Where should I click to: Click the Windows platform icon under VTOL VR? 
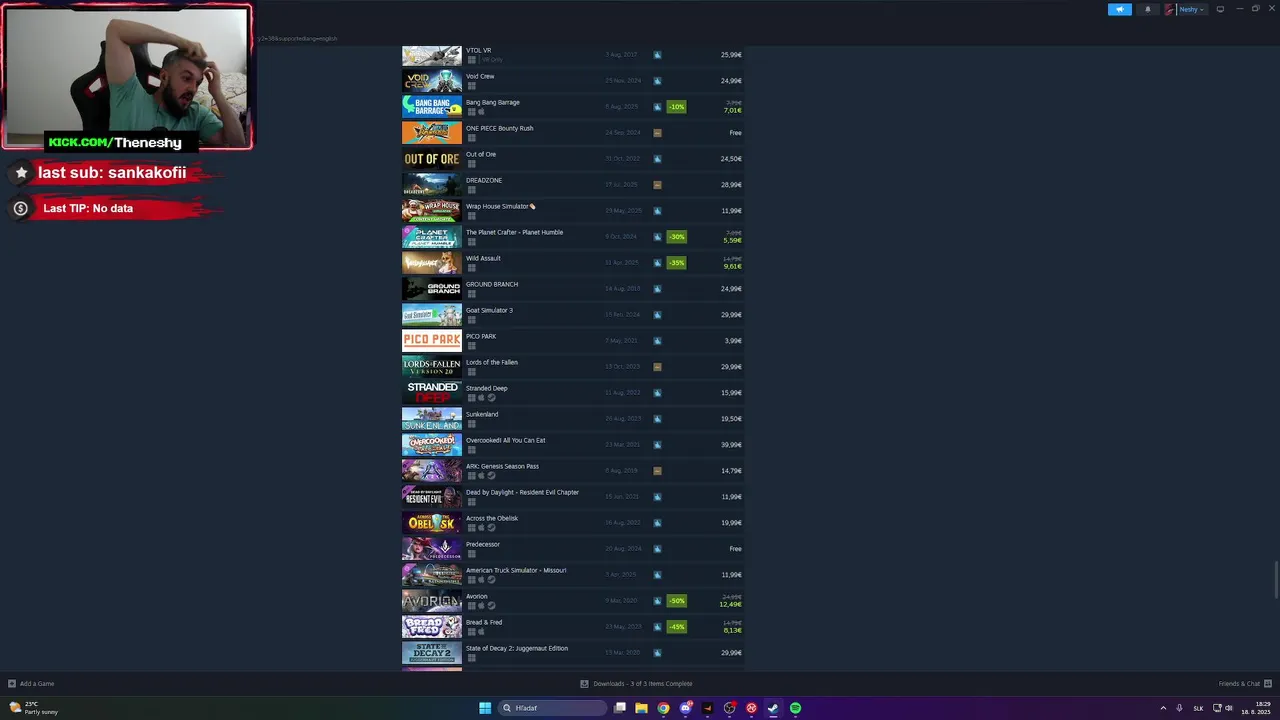tap(472, 60)
